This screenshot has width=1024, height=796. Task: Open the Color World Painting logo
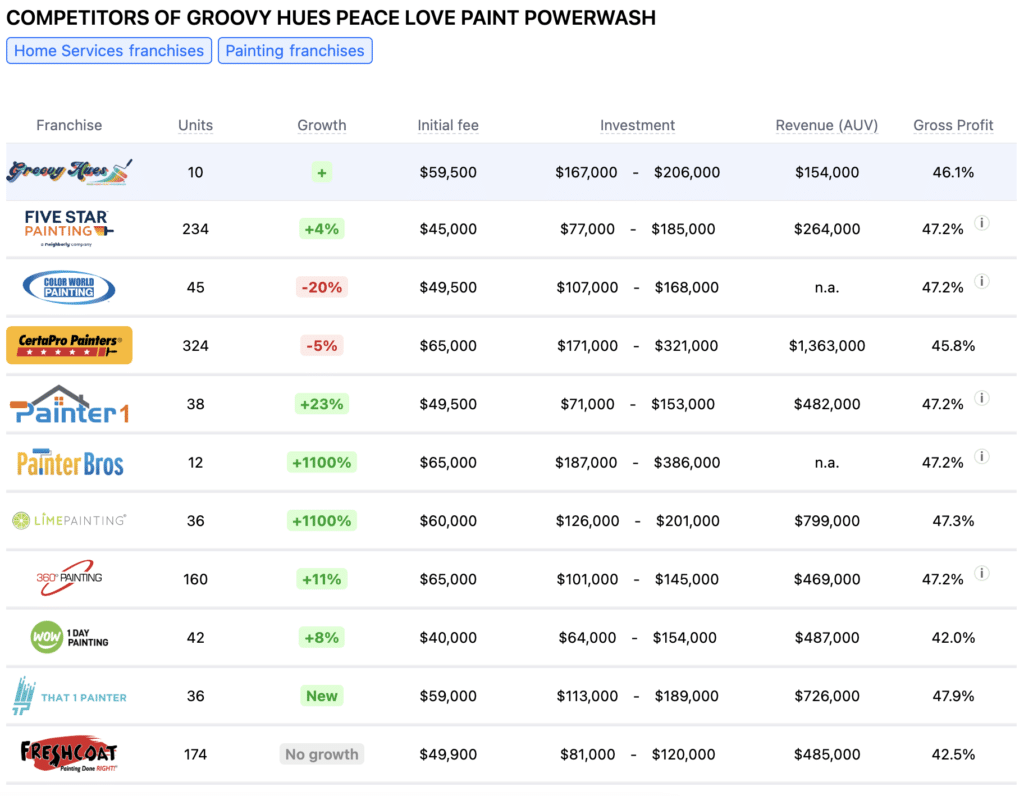click(x=69, y=287)
